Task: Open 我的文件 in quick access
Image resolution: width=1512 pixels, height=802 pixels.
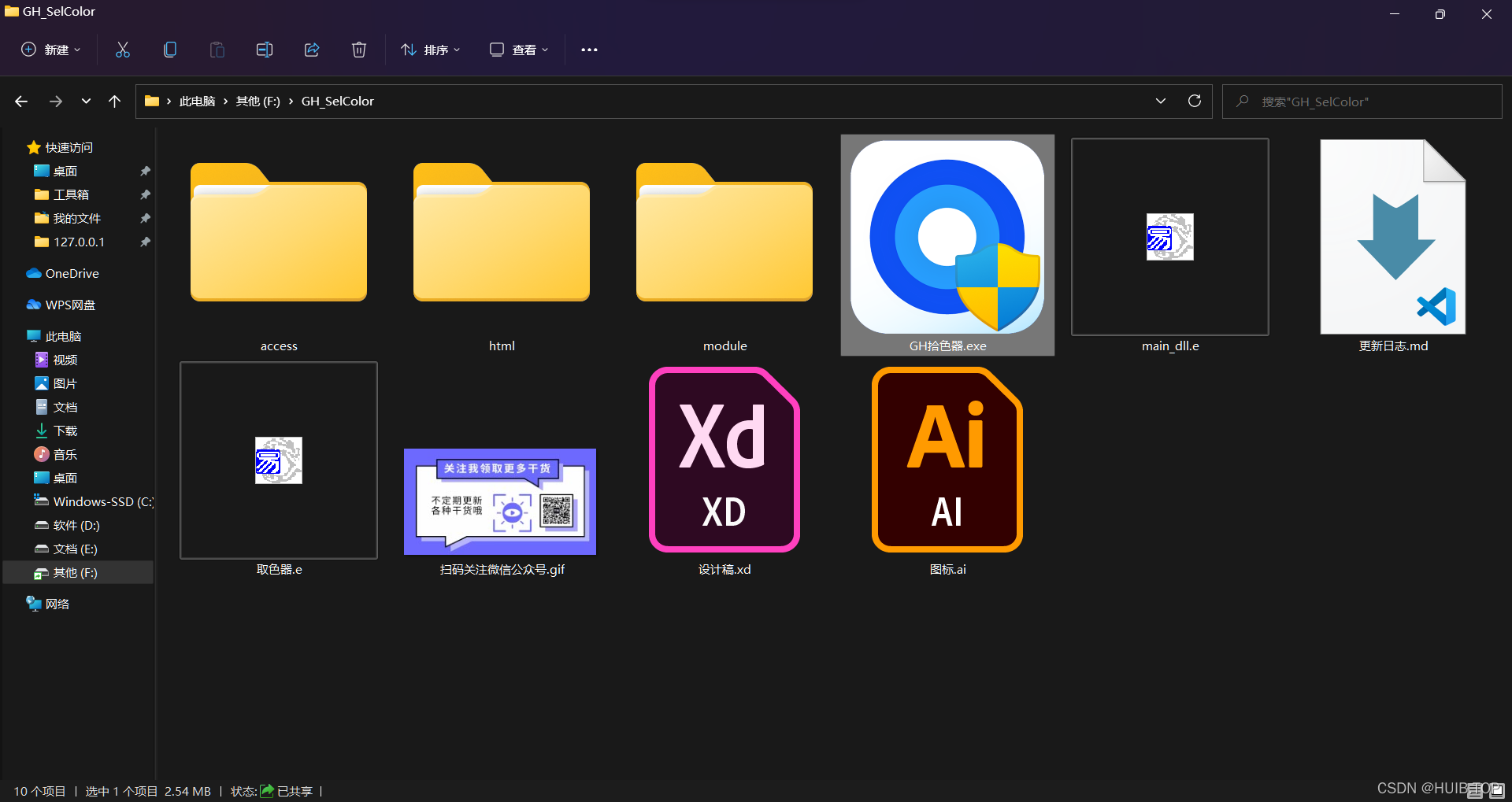Action: [76, 218]
